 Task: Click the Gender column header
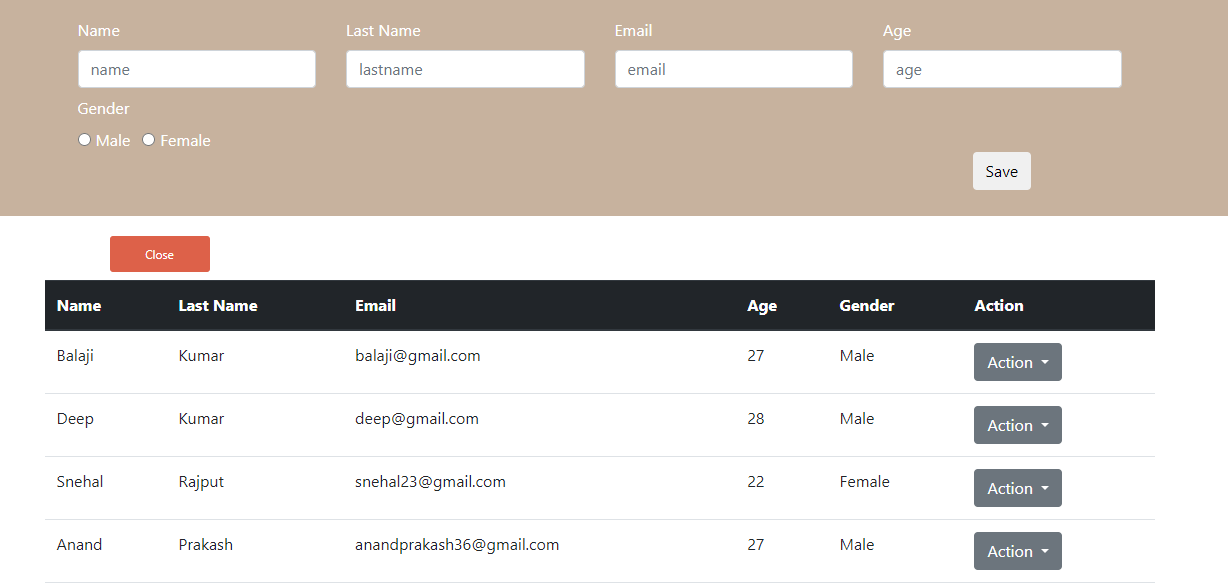[x=867, y=305]
